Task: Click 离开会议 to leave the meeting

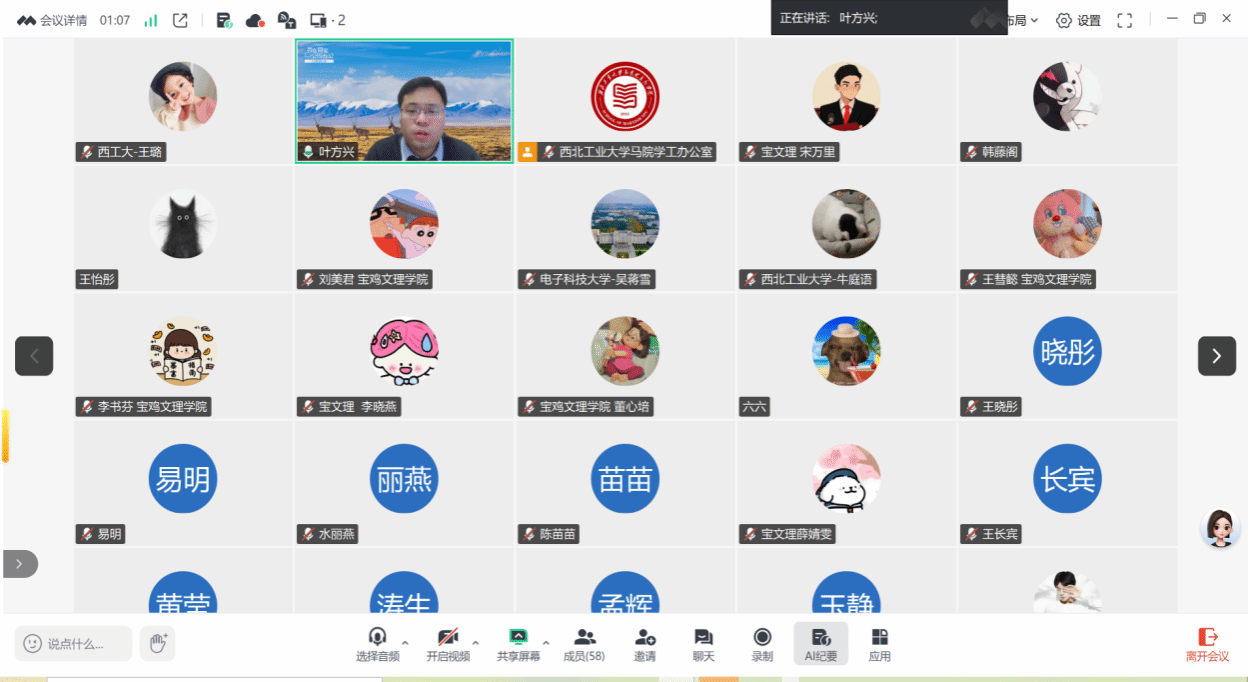Action: coord(1207,645)
